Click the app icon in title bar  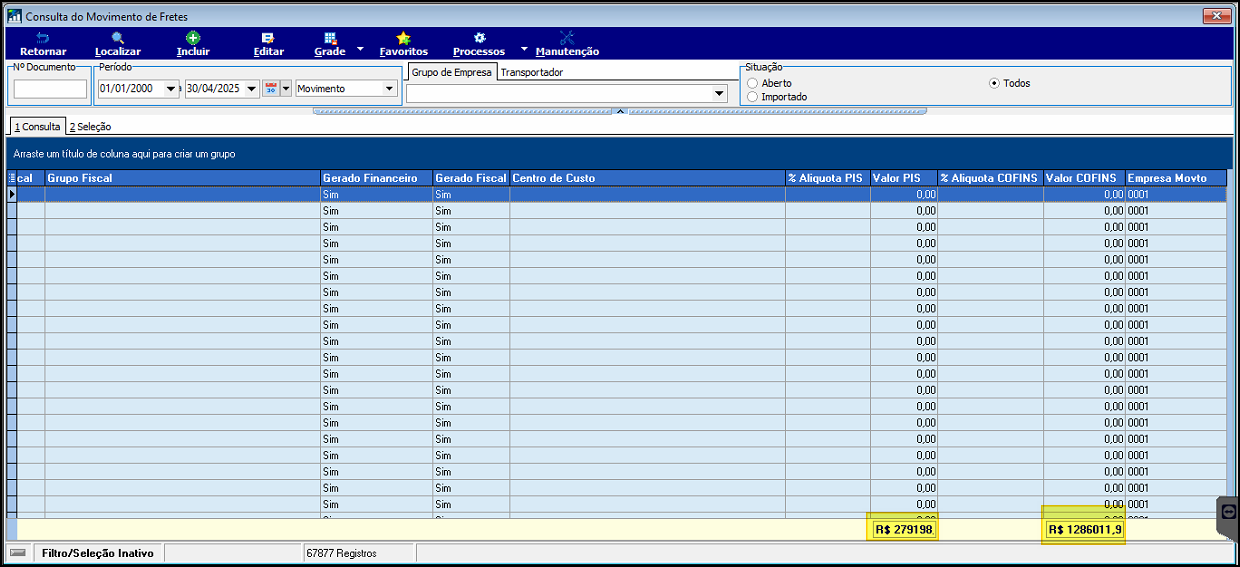tap(14, 16)
